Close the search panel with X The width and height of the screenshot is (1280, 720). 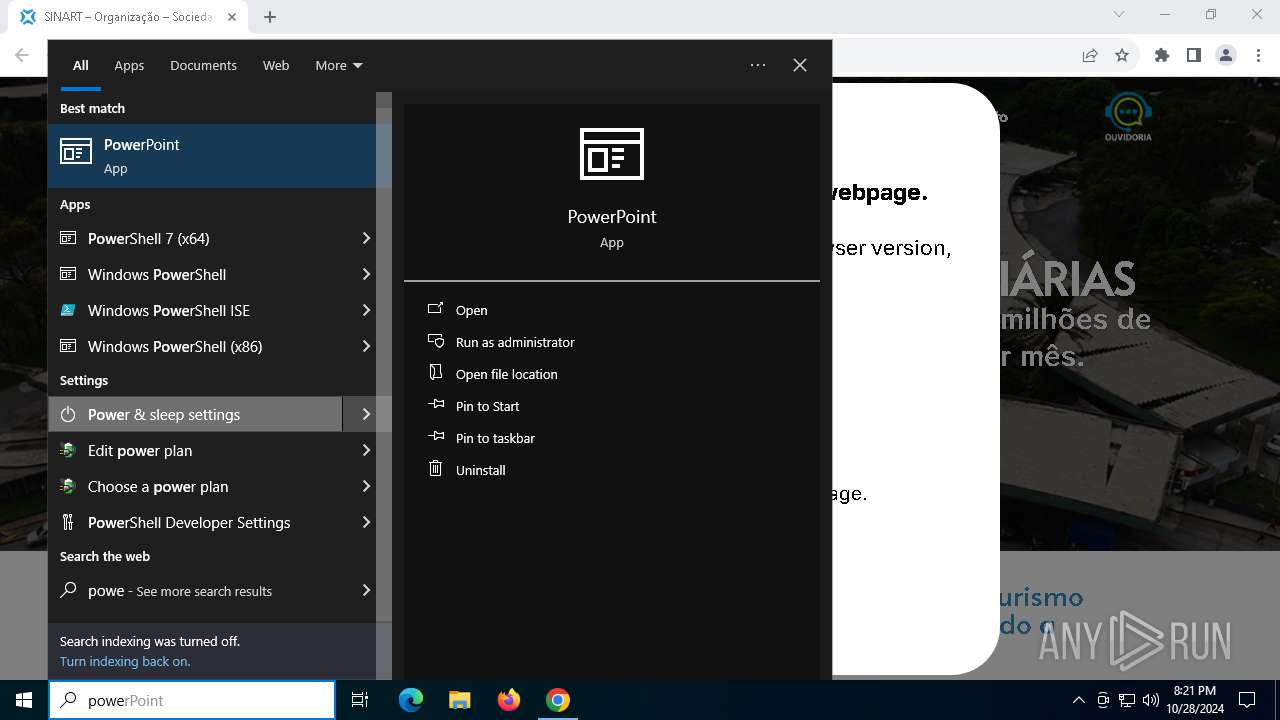[800, 65]
